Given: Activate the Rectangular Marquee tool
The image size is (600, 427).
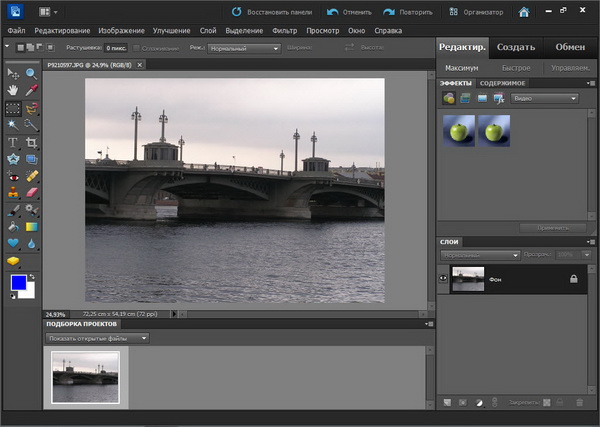Looking at the screenshot, I should pos(13,108).
